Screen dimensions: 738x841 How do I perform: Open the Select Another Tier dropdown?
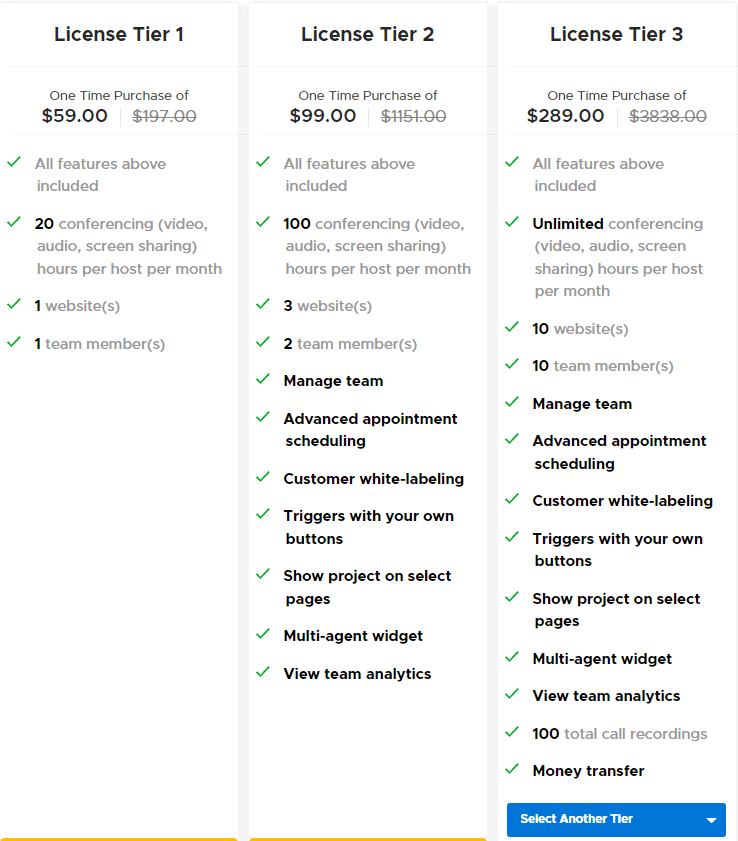click(x=616, y=819)
